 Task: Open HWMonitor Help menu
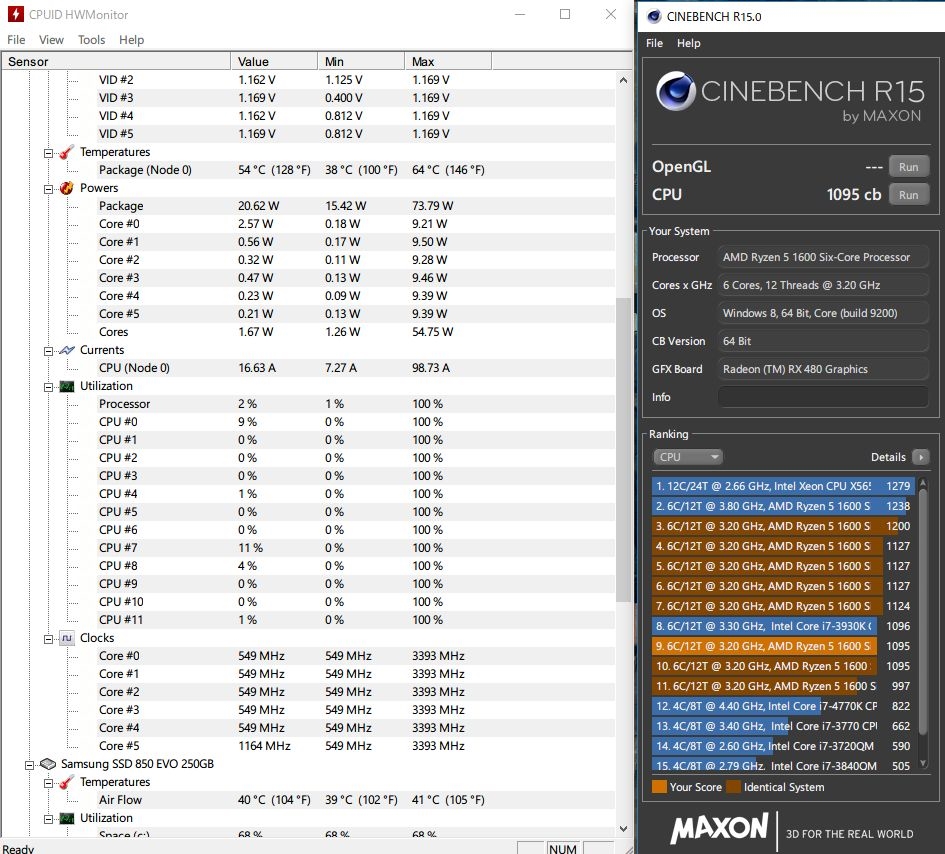click(131, 40)
